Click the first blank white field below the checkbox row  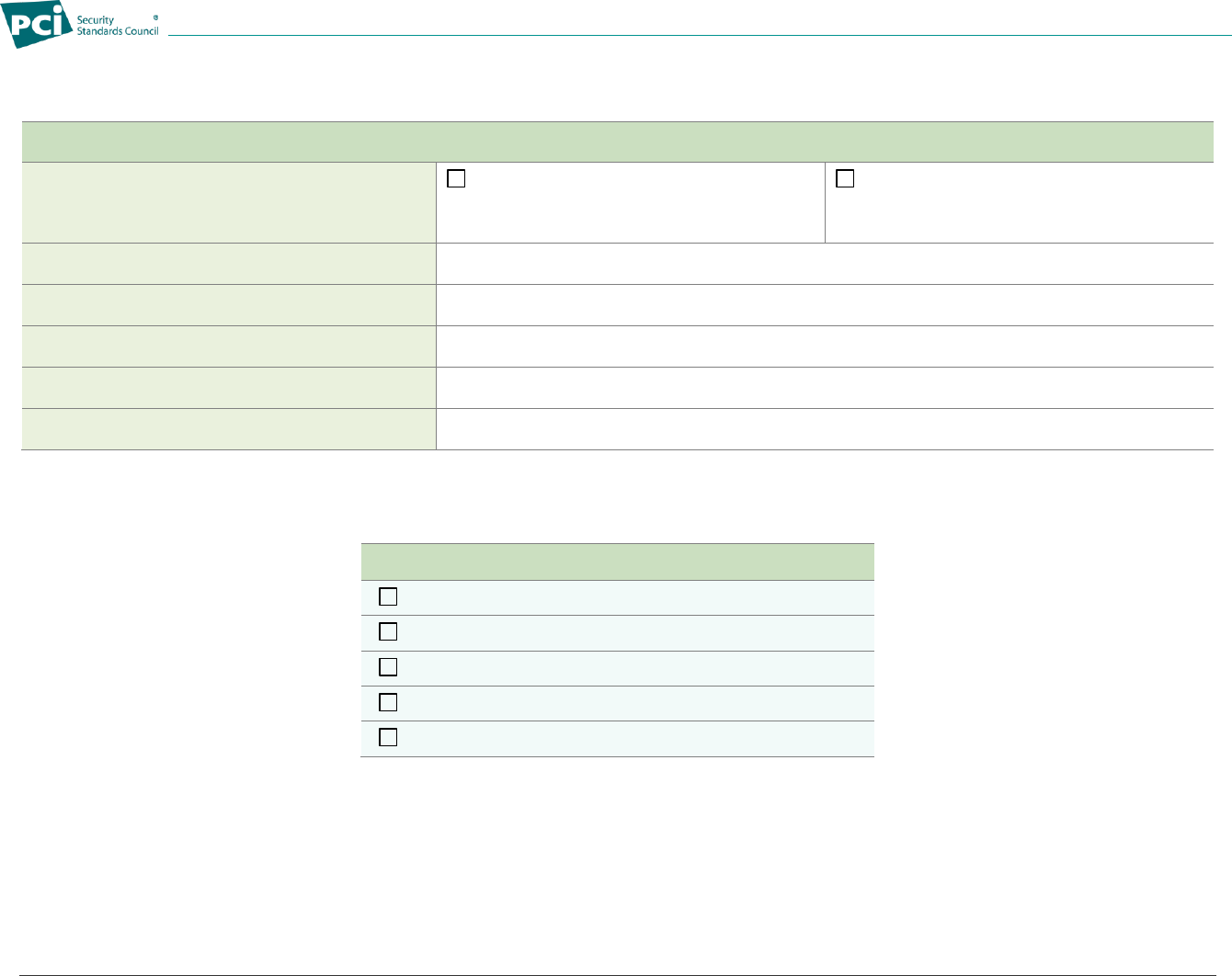click(824, 264)
